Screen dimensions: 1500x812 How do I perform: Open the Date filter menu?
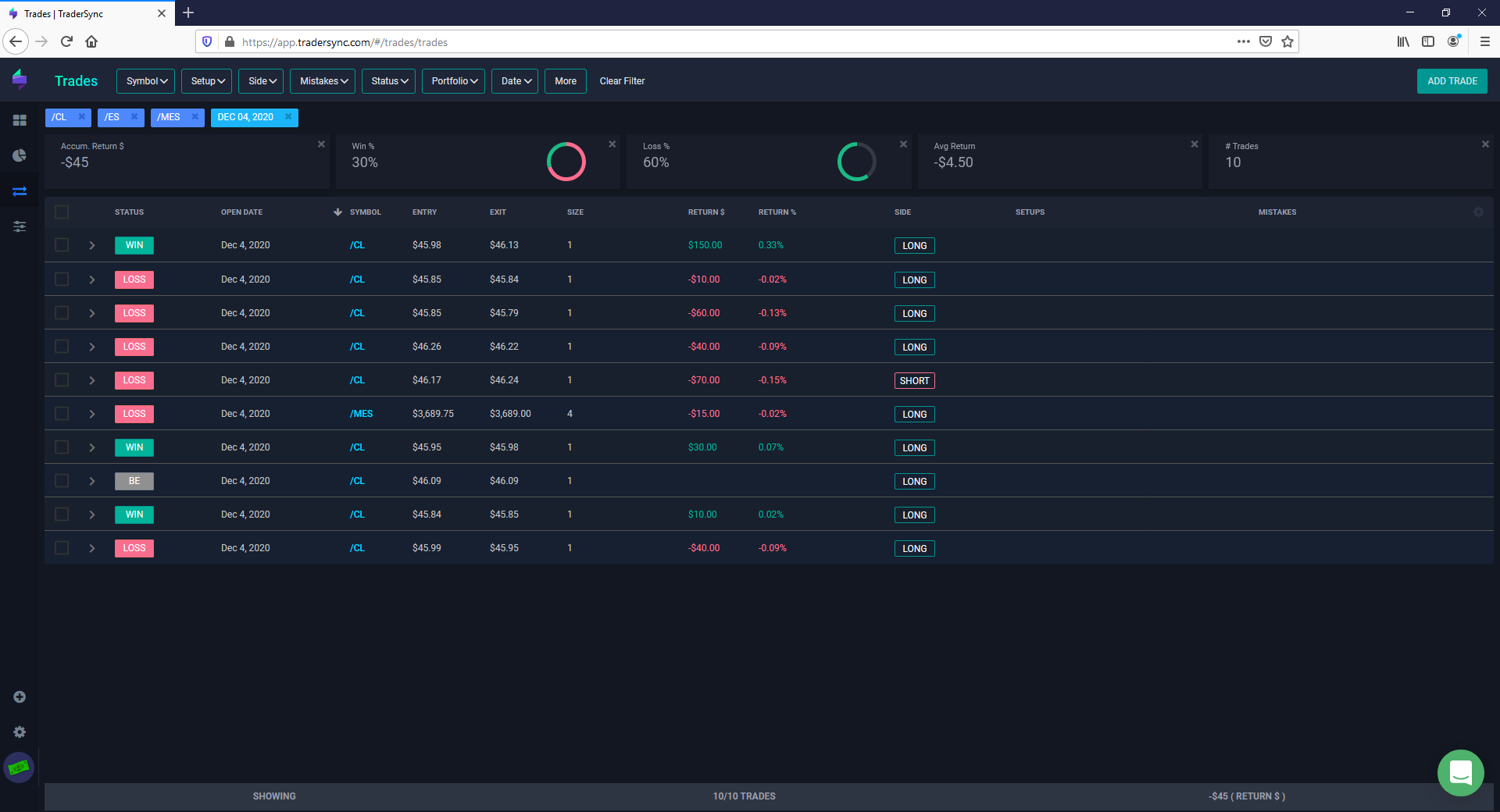515,81
